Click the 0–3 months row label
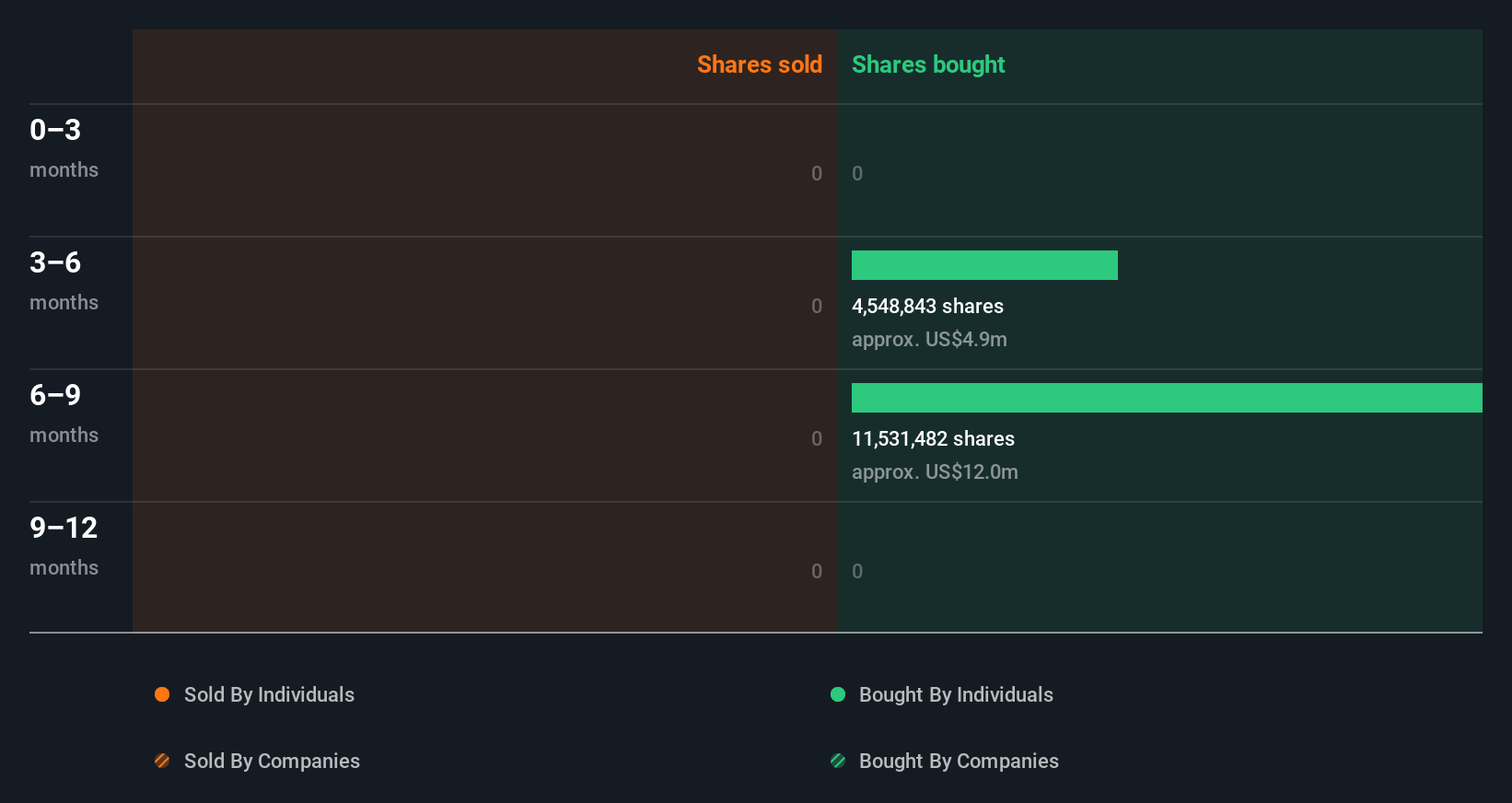Screen dimensions: 1512x803 [64, 148]
